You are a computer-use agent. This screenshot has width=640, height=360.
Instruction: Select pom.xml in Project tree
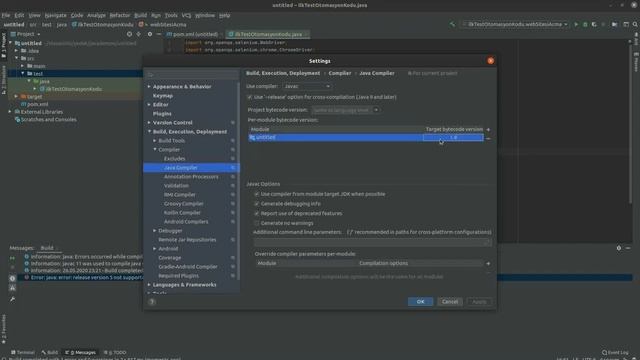pos(38,104)
